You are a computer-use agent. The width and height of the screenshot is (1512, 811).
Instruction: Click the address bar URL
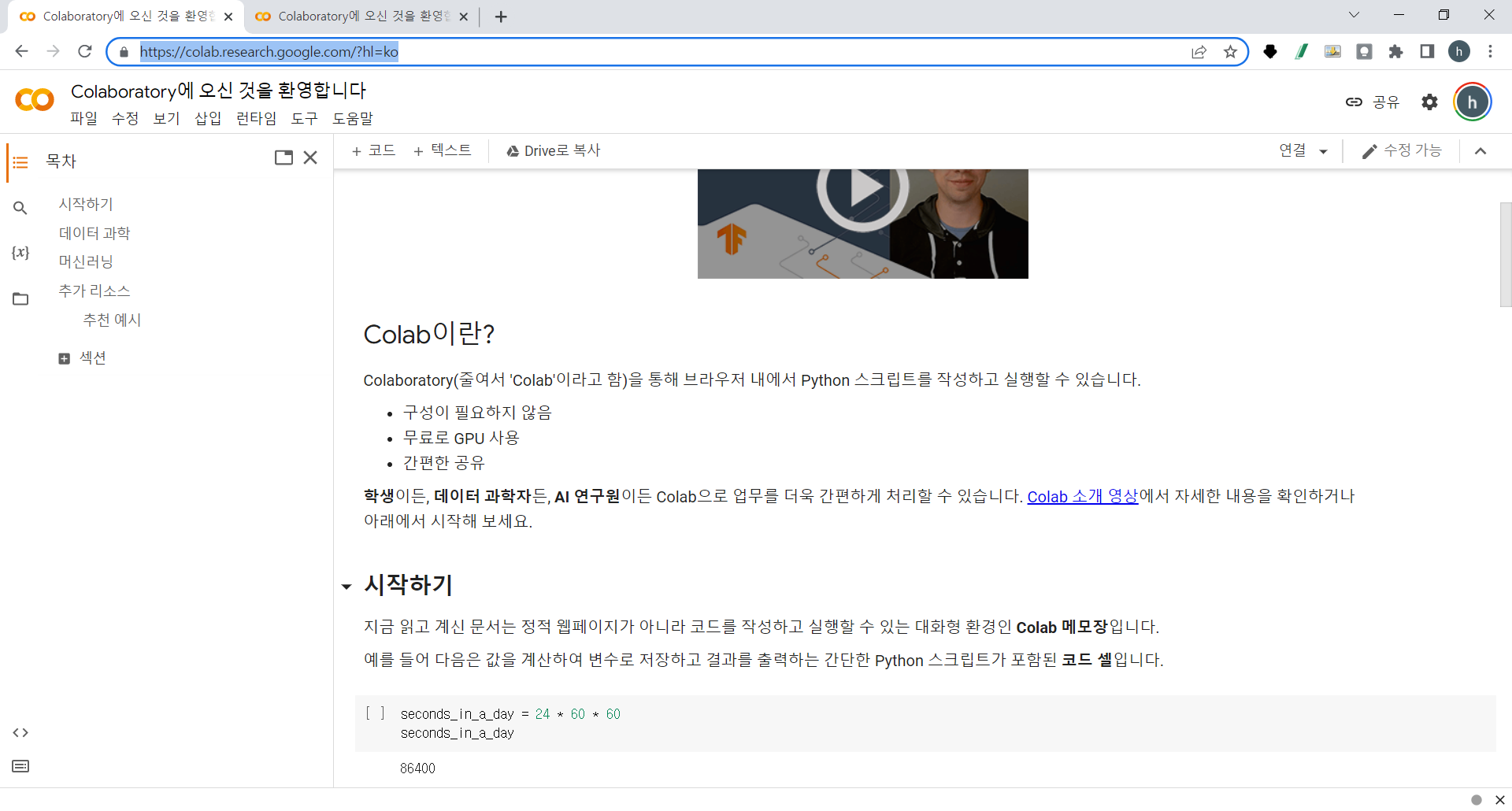(269, 52)
